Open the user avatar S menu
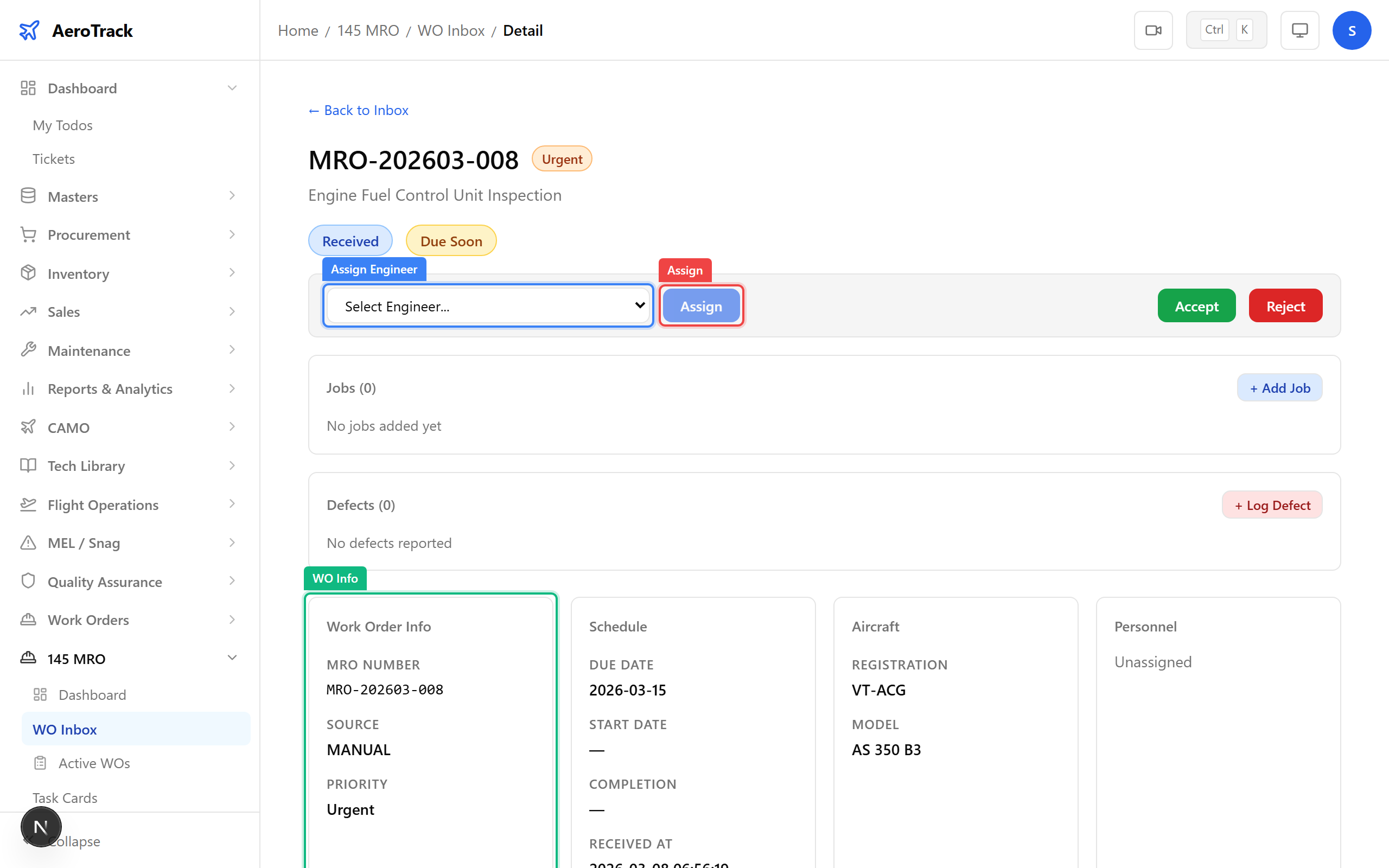The image size is (1389, 868). click(x=1352, y=30)
